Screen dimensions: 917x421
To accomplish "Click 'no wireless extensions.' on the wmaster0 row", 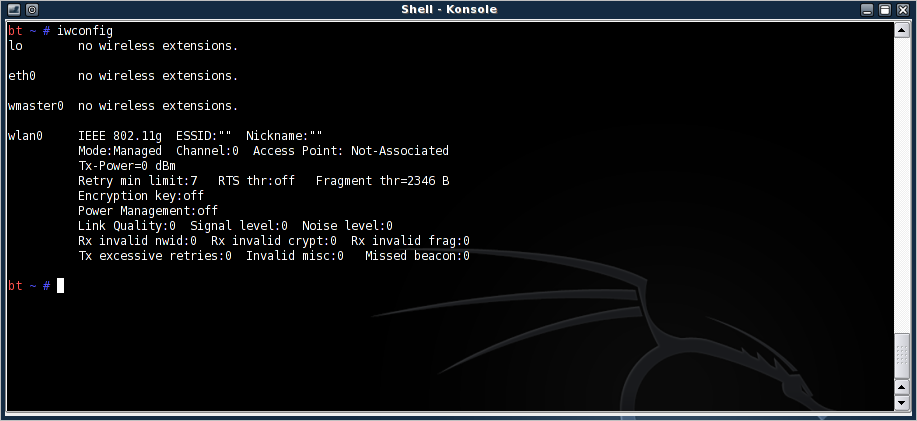I will [x=158, y=106].
